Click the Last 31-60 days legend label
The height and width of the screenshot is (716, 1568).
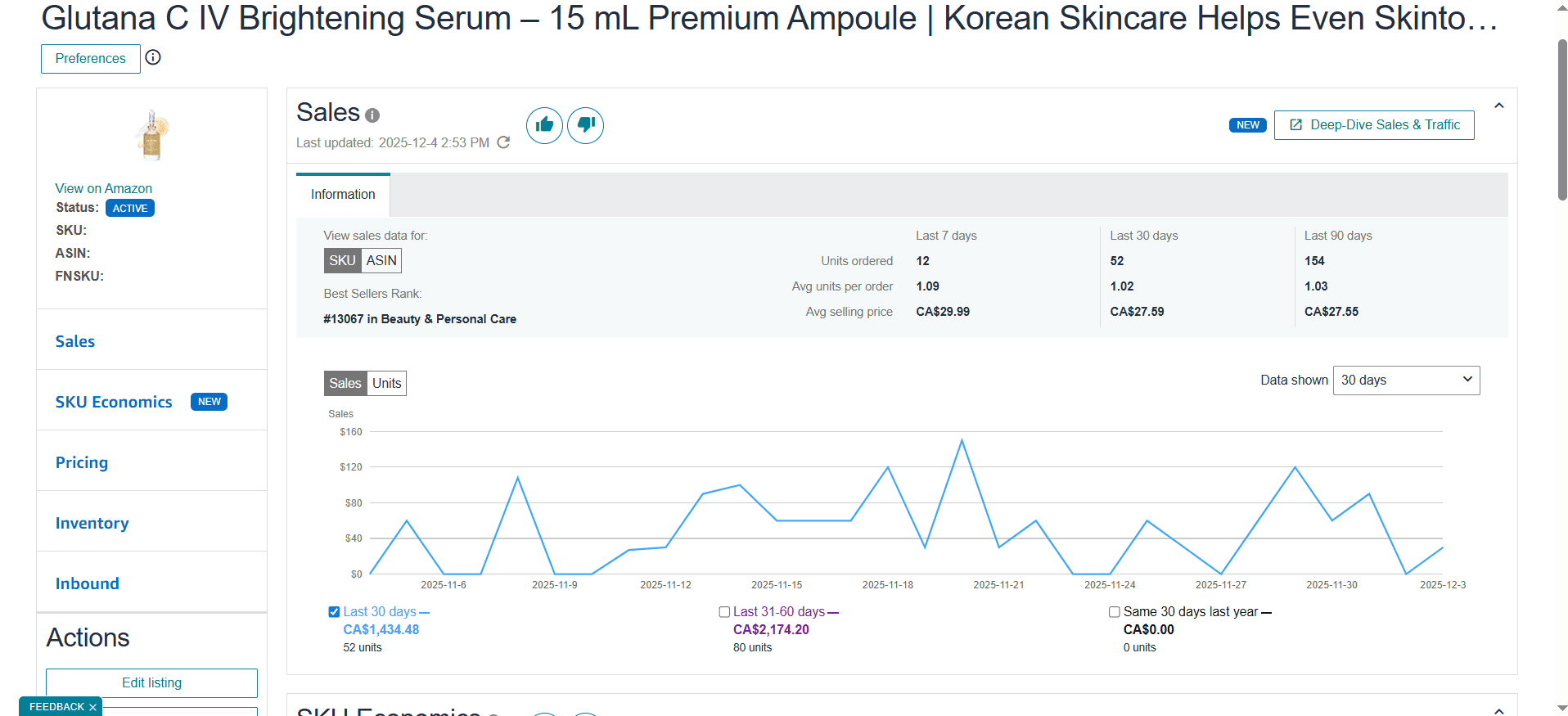779,612
